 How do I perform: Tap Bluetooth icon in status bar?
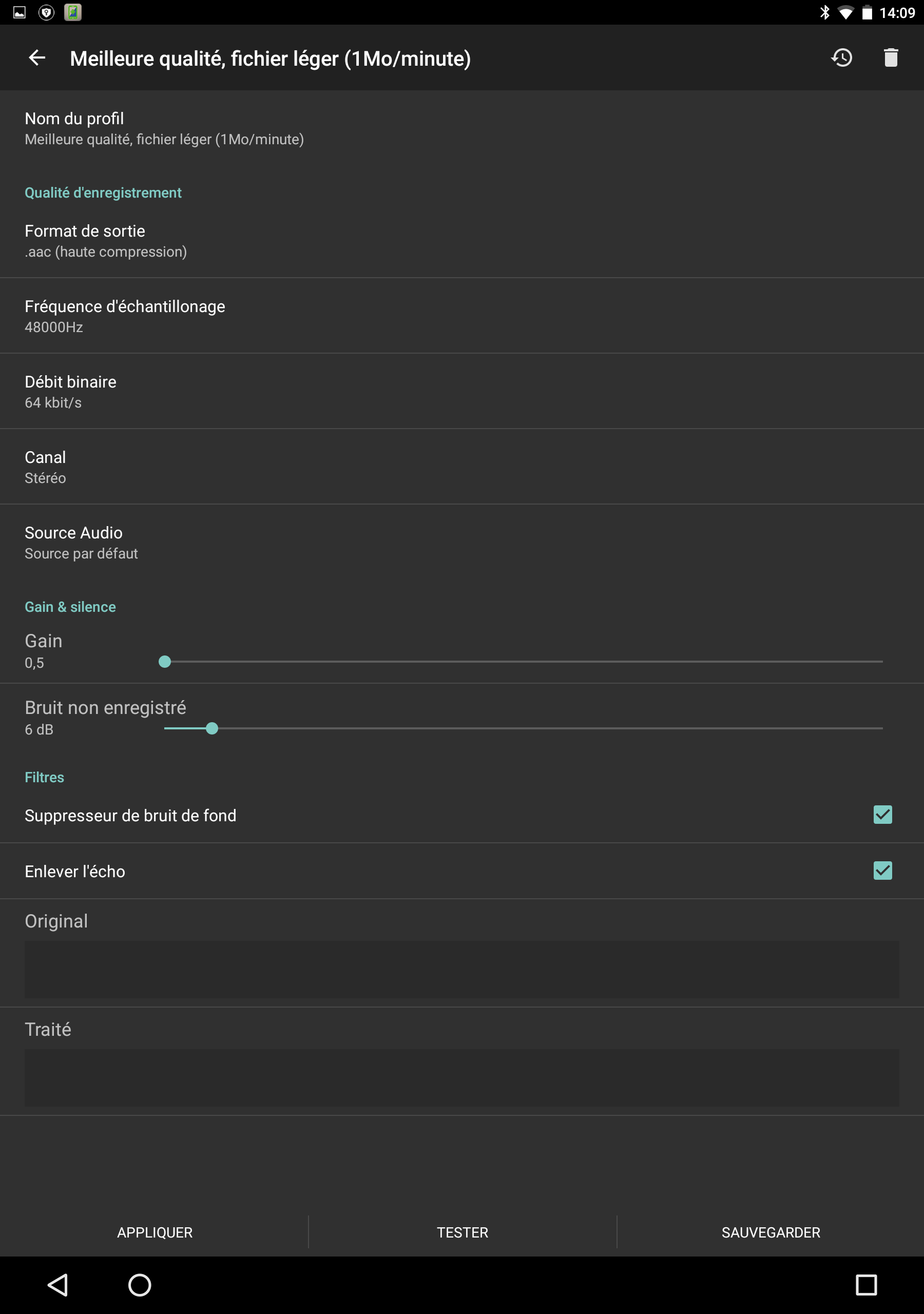coord(824,12)
